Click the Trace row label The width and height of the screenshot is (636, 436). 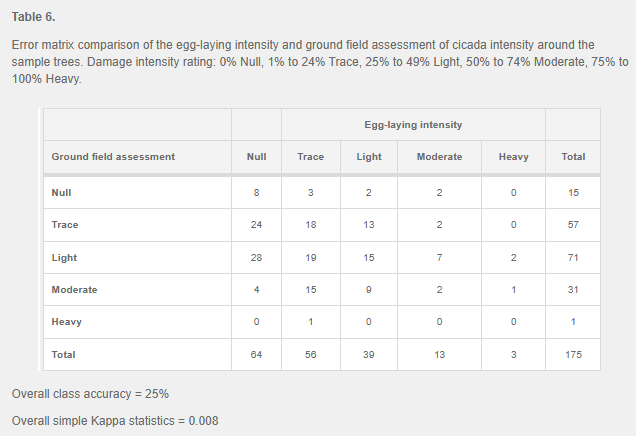(x=65, y=225)
